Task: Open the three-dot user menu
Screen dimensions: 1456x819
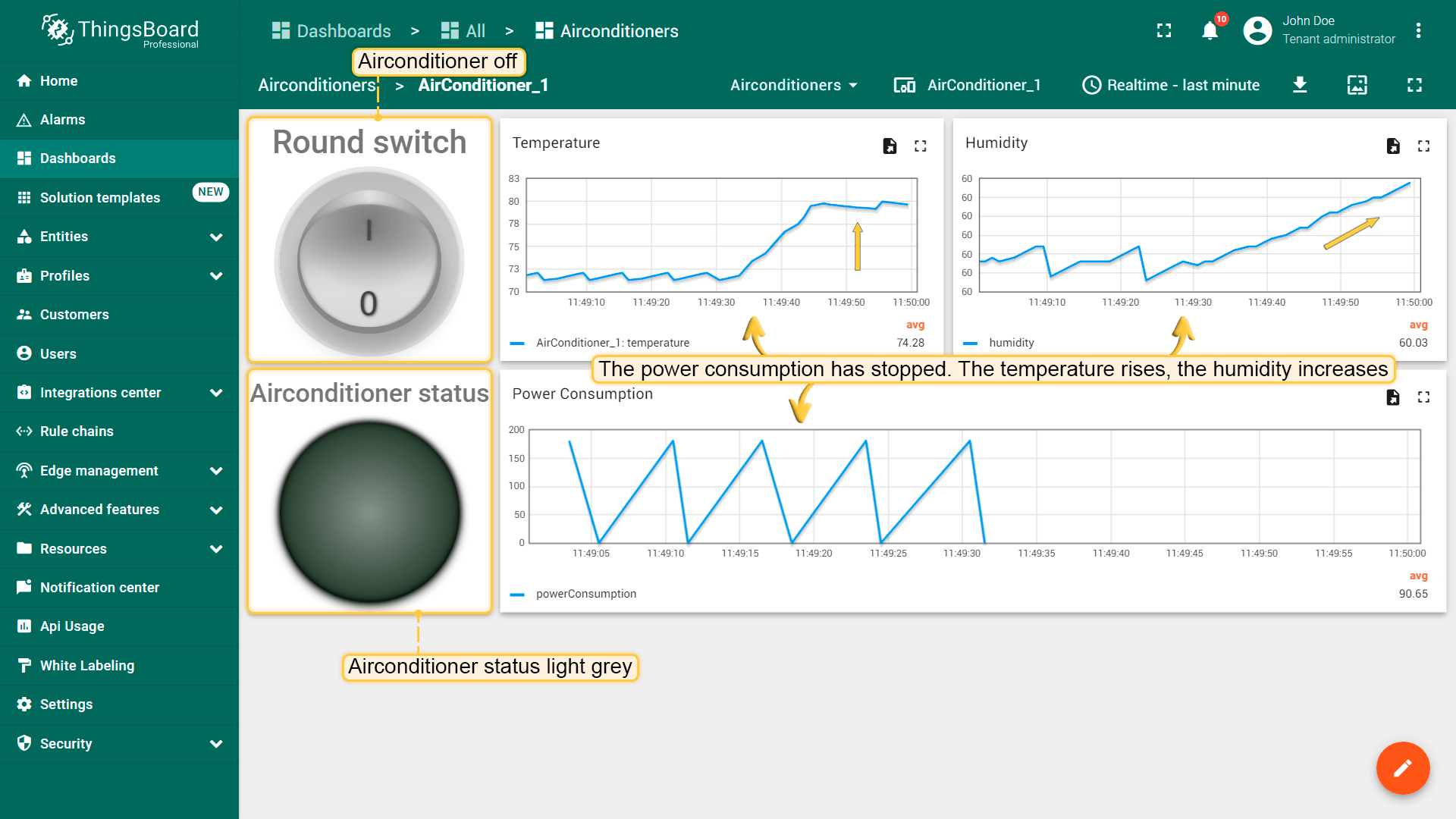Action: 1418,31
